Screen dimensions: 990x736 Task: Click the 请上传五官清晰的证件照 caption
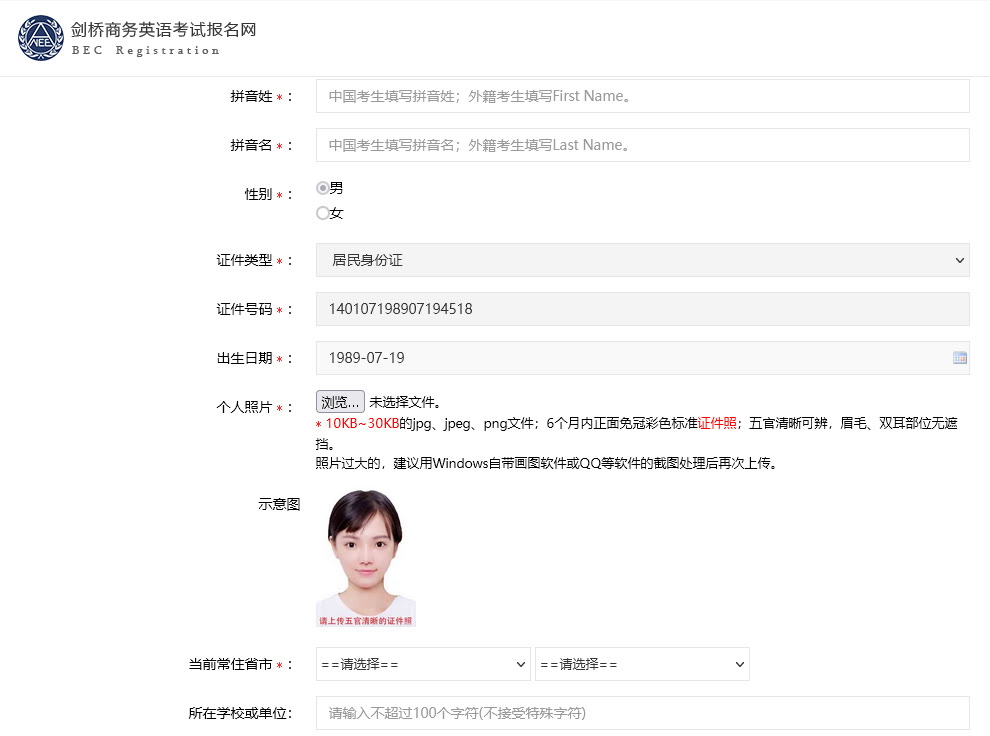(366, 618)
